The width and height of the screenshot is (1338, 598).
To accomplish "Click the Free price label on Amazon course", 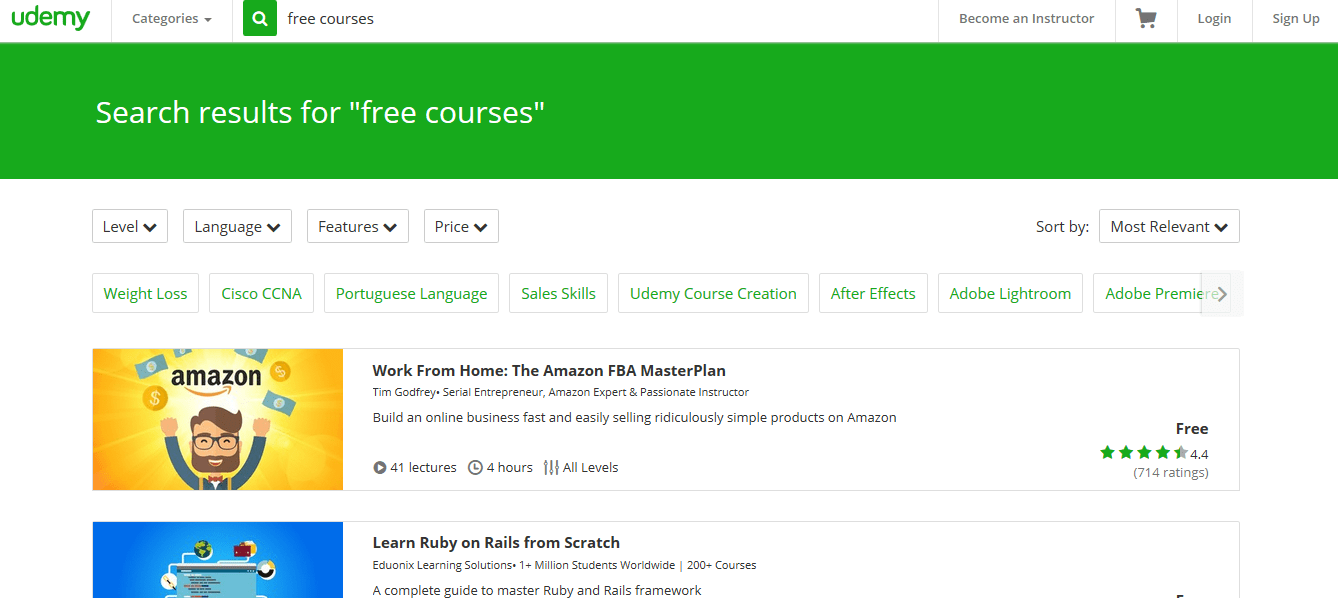I will tap(1192, 428).
